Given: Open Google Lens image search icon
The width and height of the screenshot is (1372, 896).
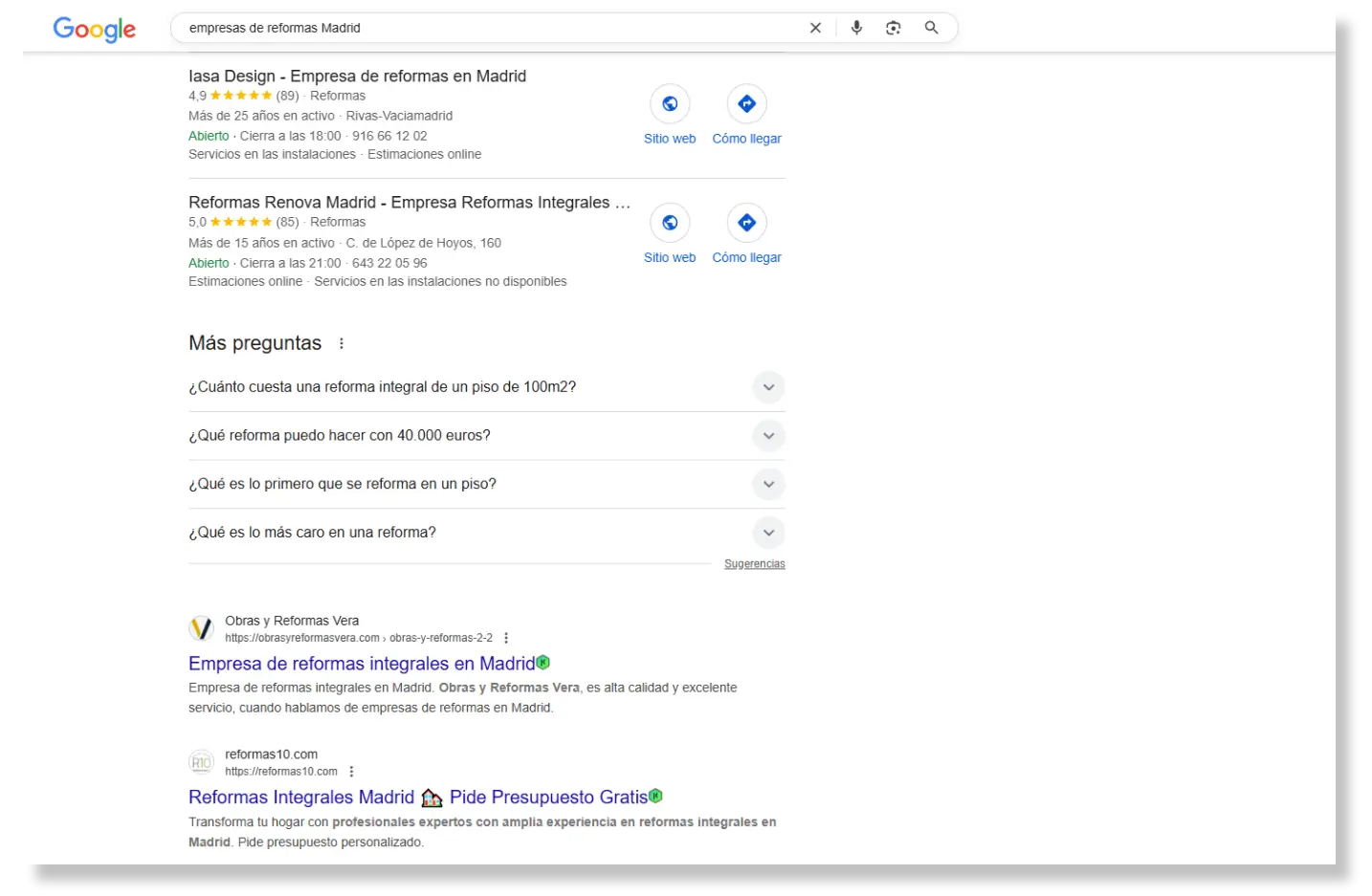Looking at the screenshot, I should 893,28.
